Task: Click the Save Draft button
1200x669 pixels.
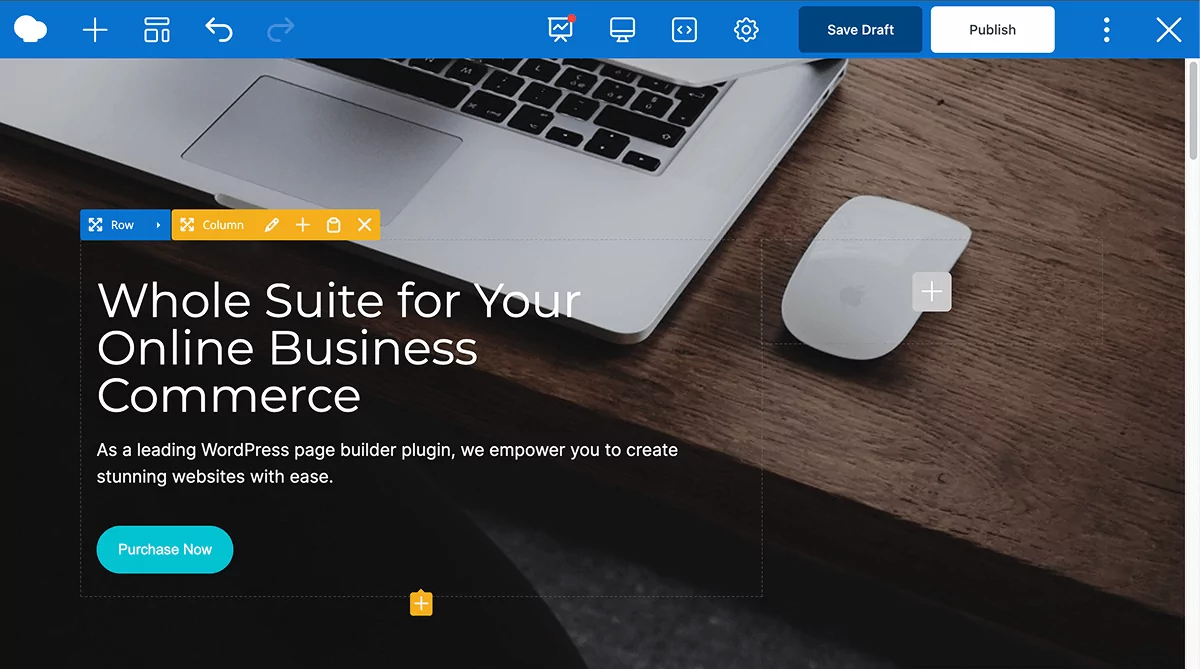Action: (859, 29)
